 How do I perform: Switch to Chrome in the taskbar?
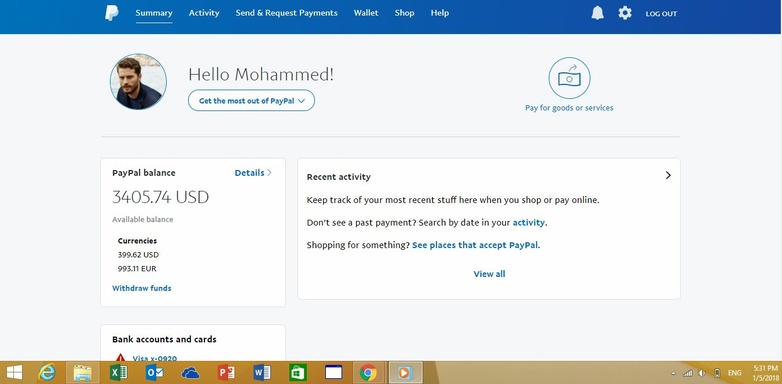coord(368,373)
